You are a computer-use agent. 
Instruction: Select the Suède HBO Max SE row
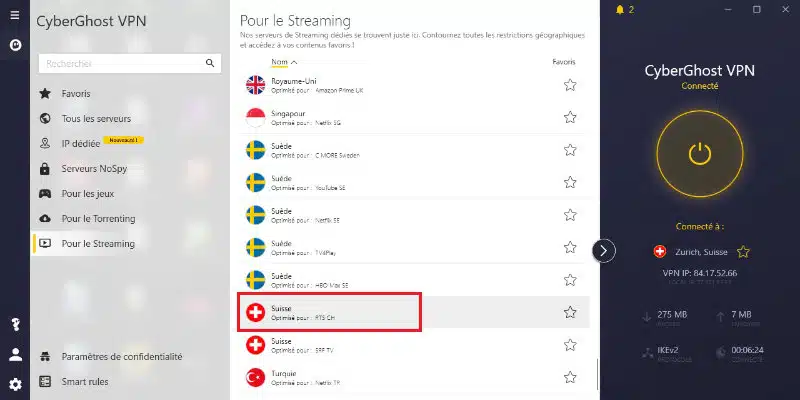pos(415,280)
